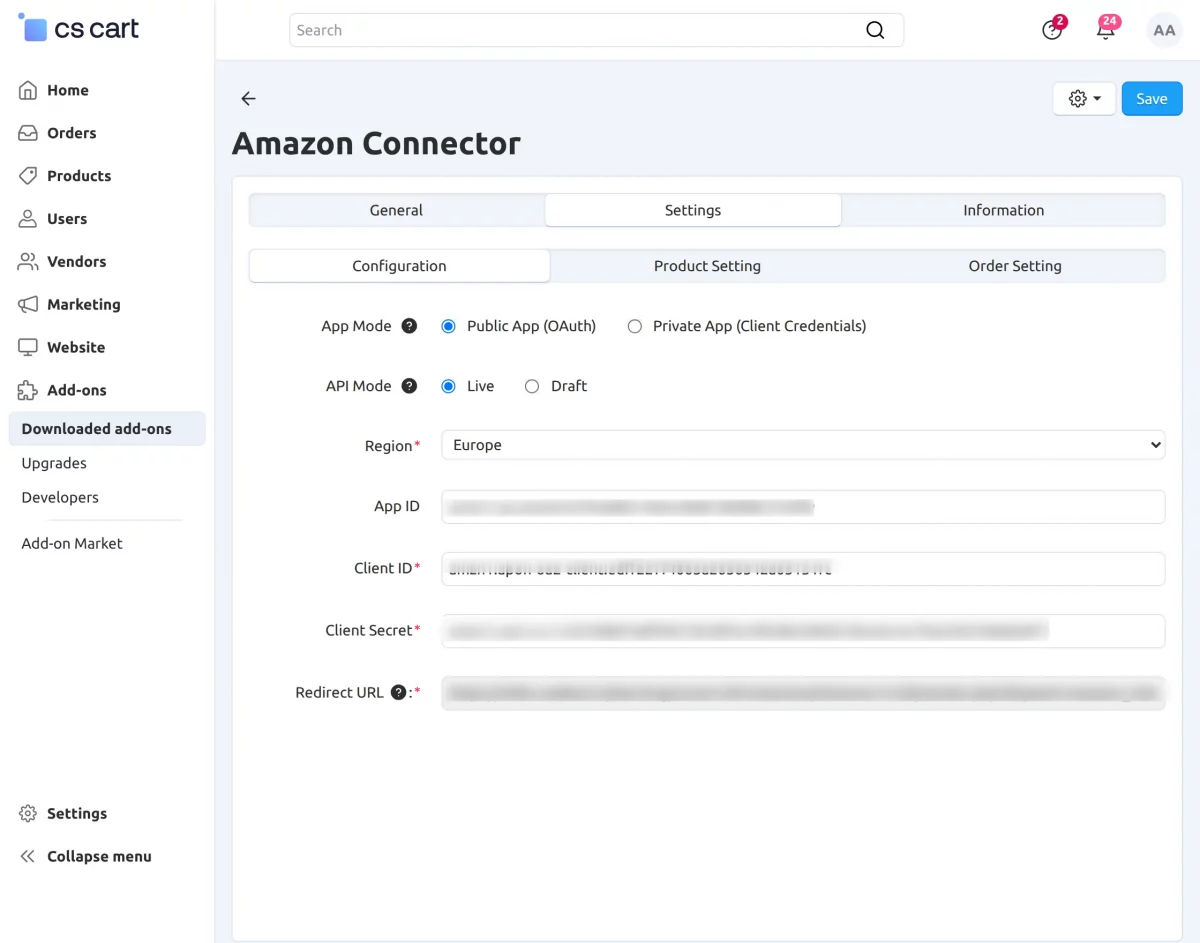Viewport: 1200px width, 943px height.
Task: Show App Mode help tooltip icon
Action: (x=409, y=326)
